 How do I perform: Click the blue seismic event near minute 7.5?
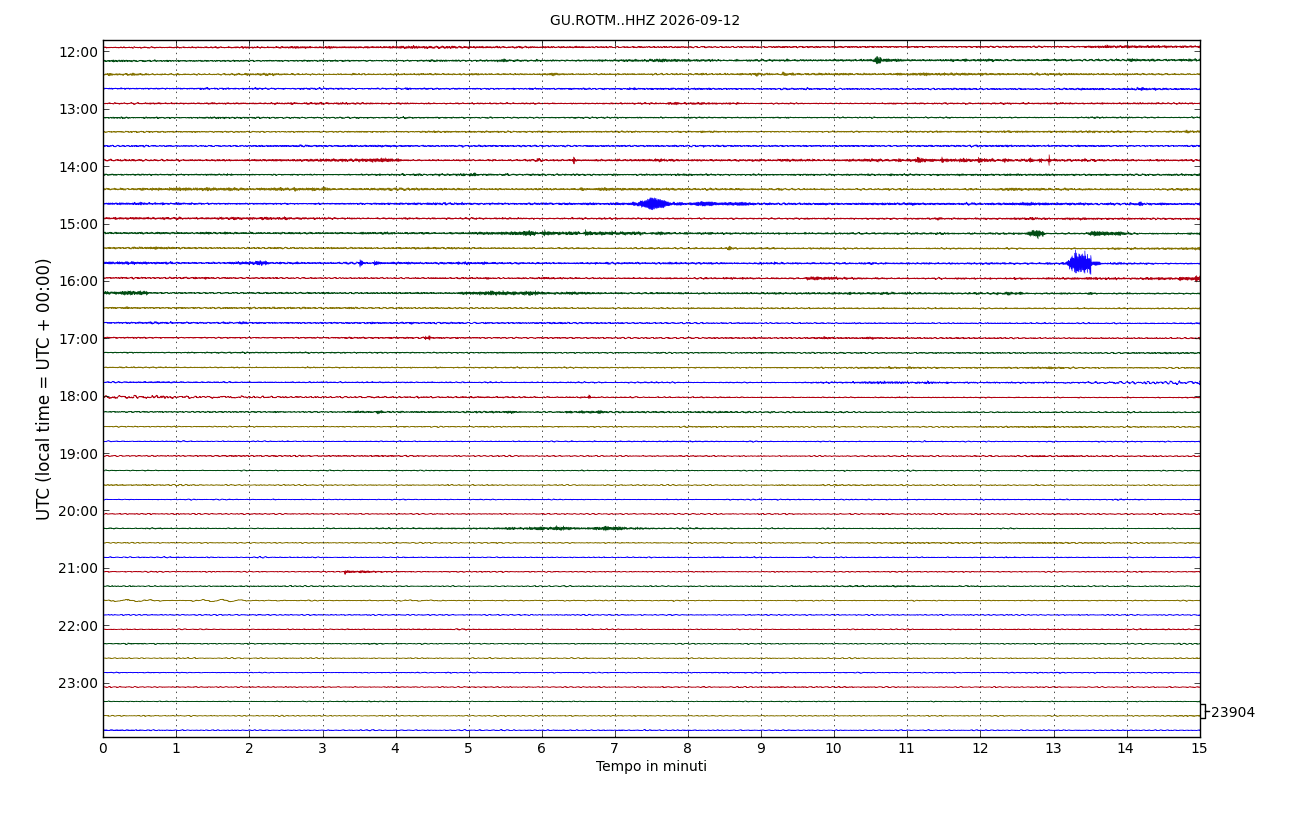[x=654, y=203]
